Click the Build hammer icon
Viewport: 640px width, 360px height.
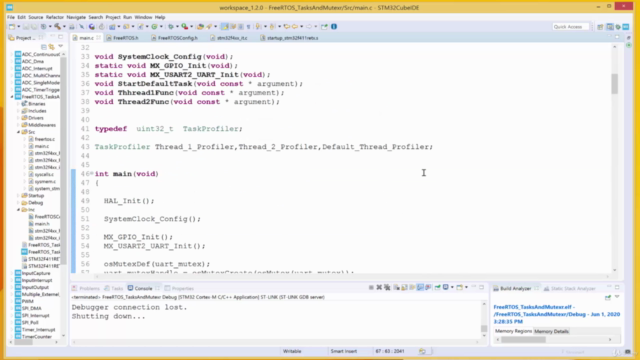pos(58,27)
